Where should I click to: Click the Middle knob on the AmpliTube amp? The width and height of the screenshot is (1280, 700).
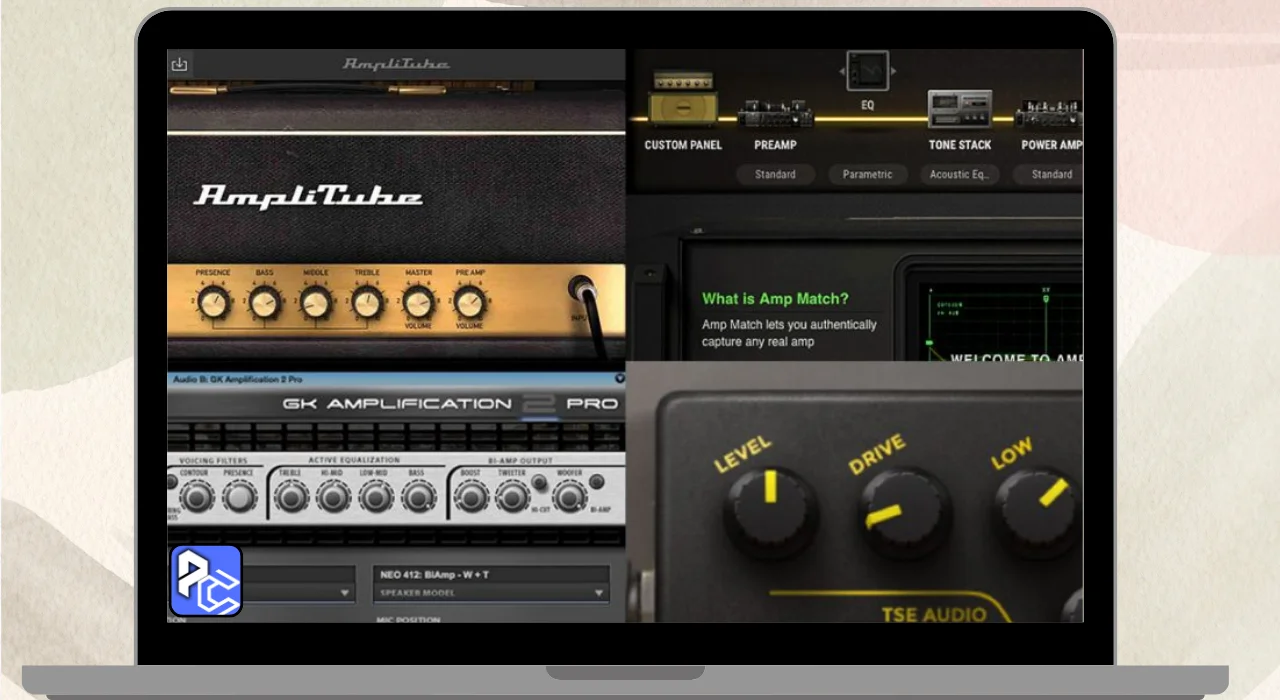coord(315,302)
